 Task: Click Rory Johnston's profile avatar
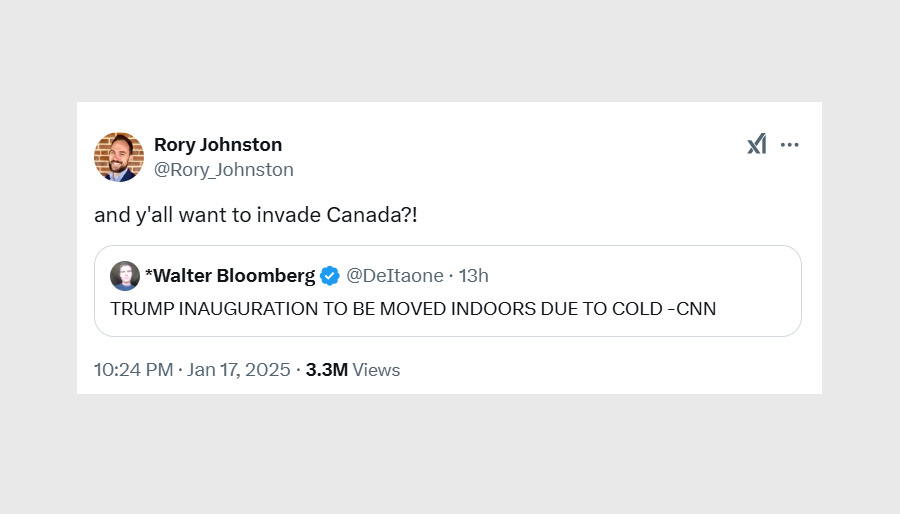tap(119, 157)
